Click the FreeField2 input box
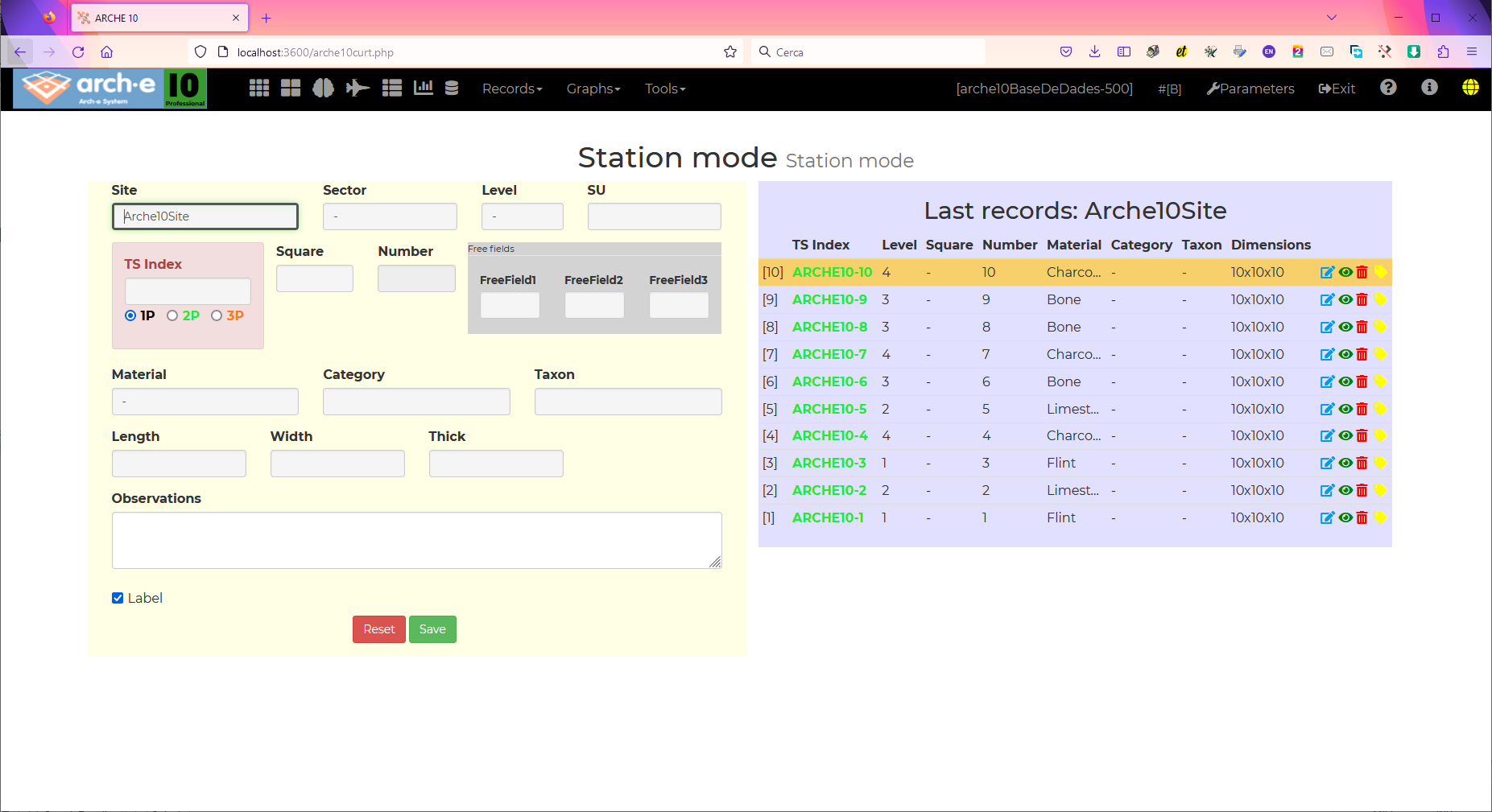Image resolution: width=1492 pixels, height=812 pixels. tap(594, 305)
